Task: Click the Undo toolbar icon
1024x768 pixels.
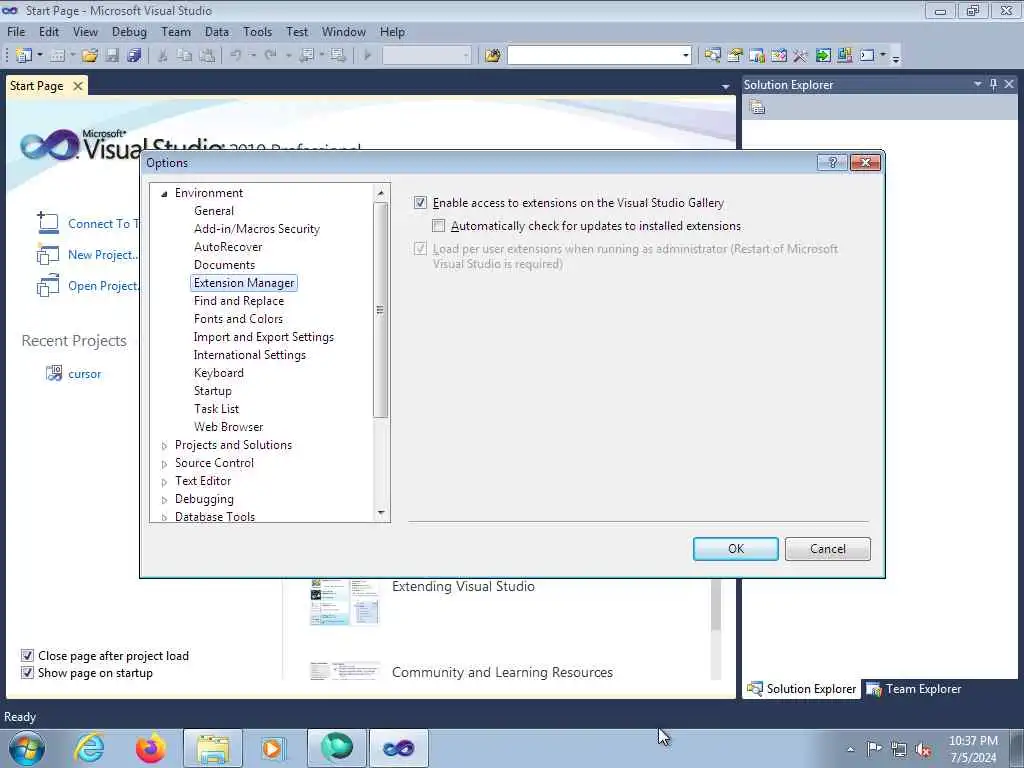Action: coord(236,56)
